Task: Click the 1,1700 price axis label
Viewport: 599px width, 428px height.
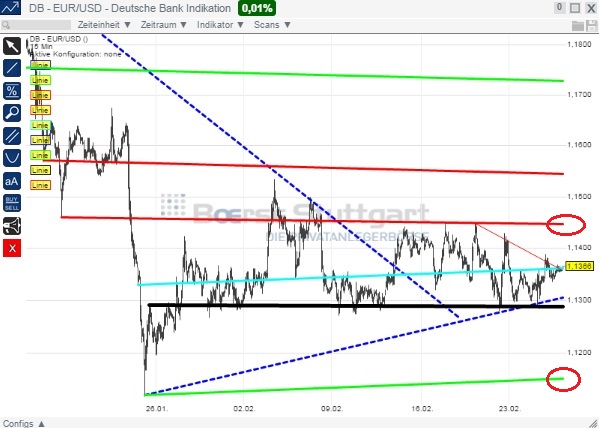Action: point(579,94)
